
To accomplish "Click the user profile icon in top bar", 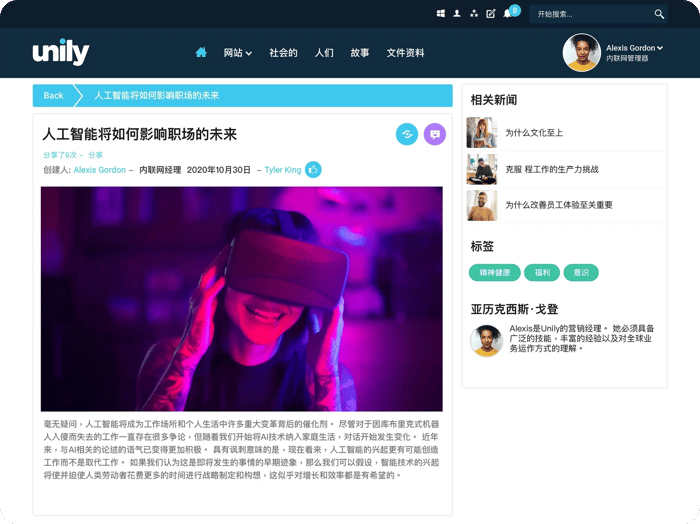I will (x=457, y=14).
